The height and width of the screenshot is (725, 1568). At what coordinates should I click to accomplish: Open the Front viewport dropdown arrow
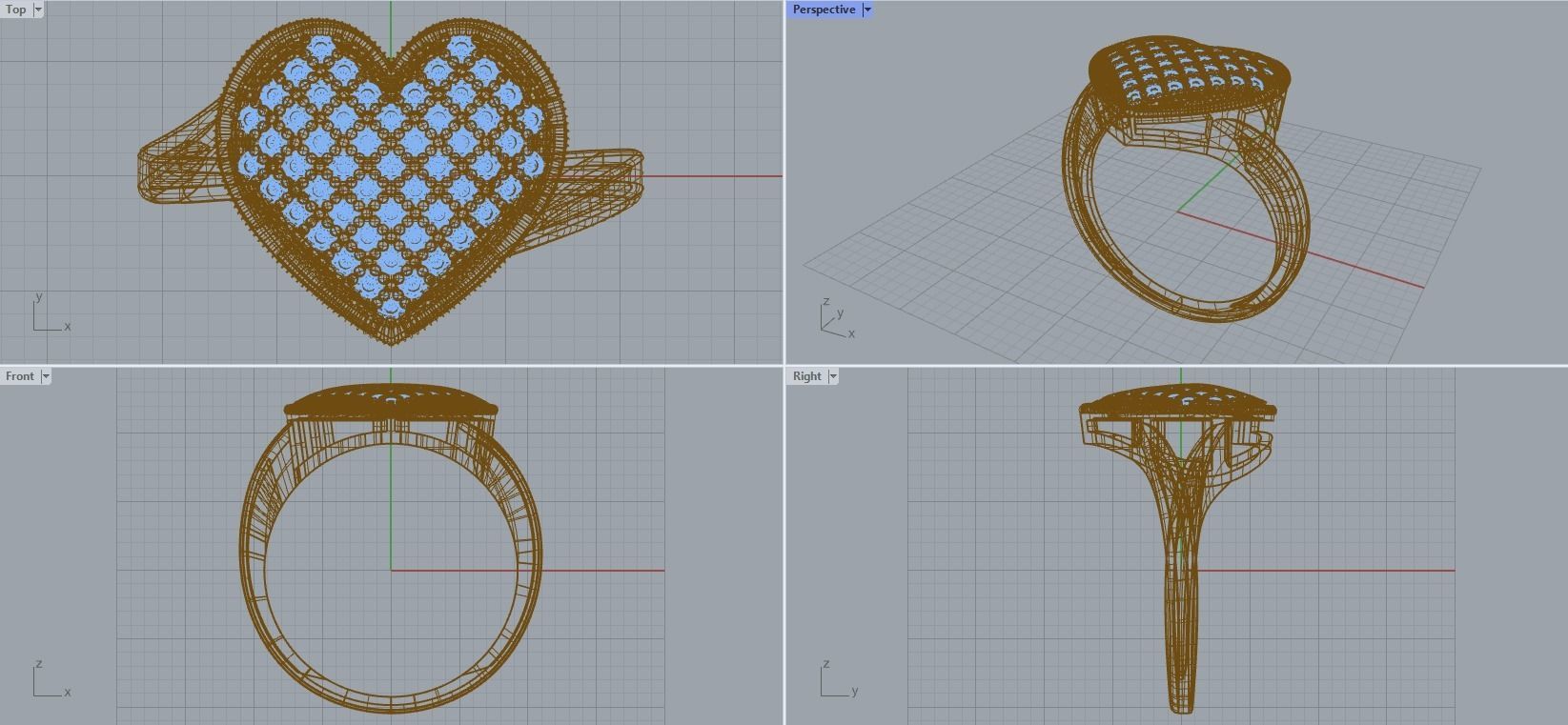46,376
